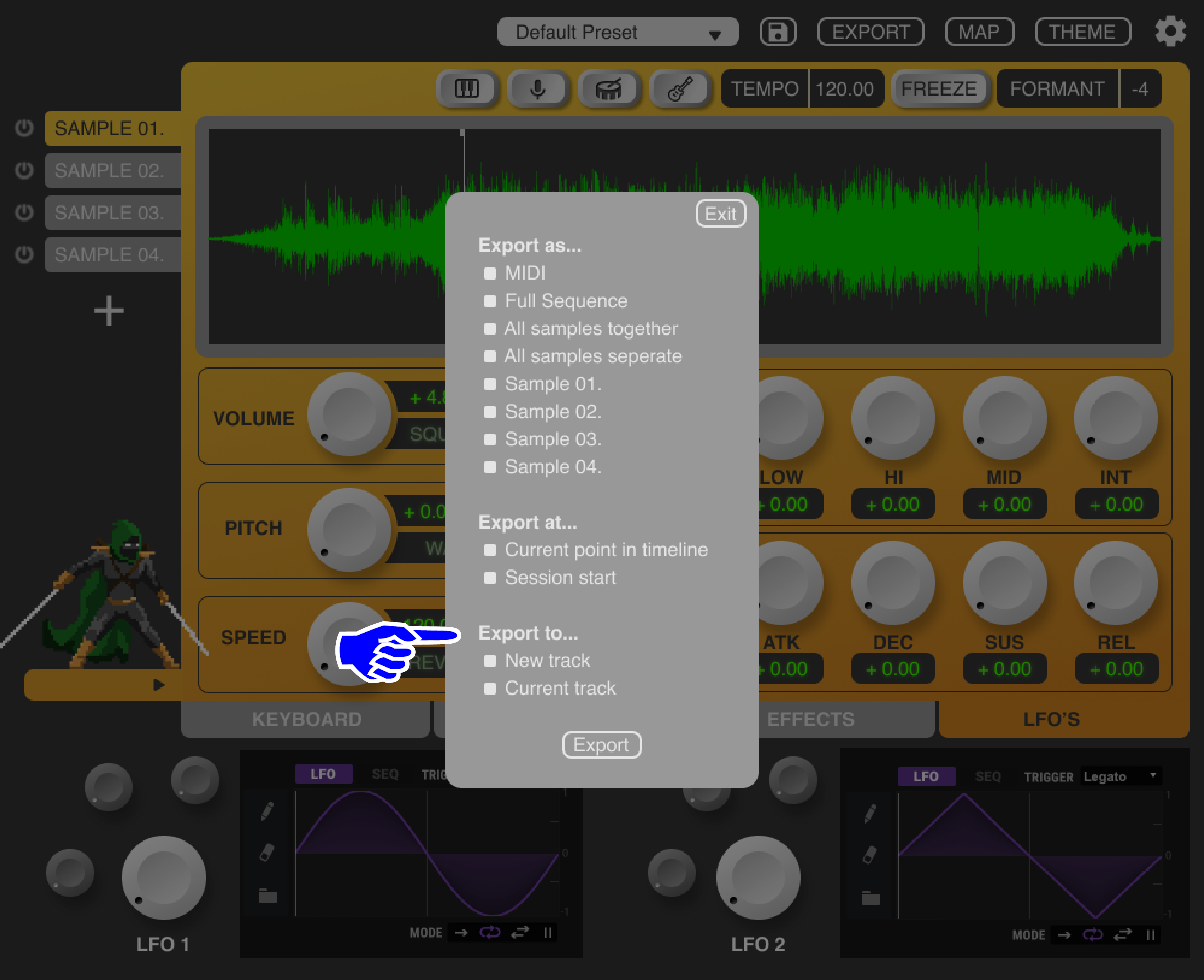Exit the export dialog
Viewport: 1204px width, 980px height.
pyautogui.click(x=720, y=214)
